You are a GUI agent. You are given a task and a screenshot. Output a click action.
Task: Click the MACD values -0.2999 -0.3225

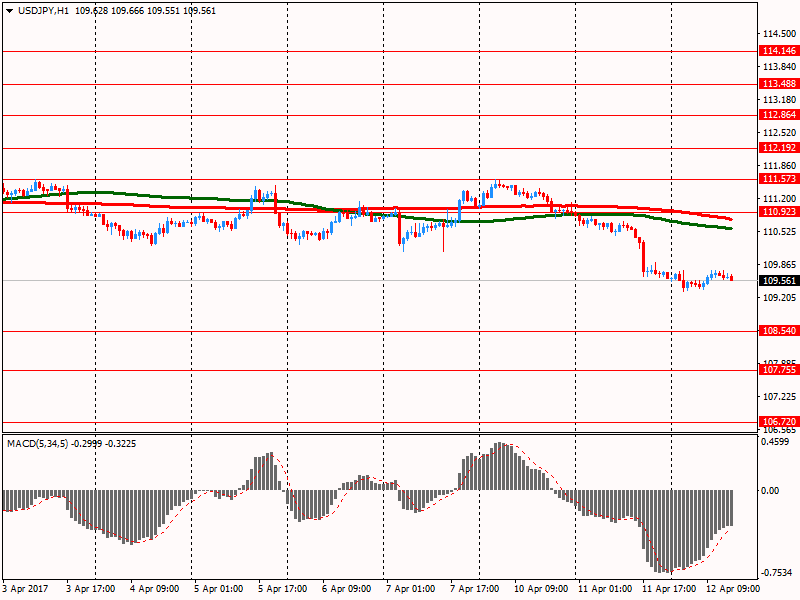tap(104, 444)
